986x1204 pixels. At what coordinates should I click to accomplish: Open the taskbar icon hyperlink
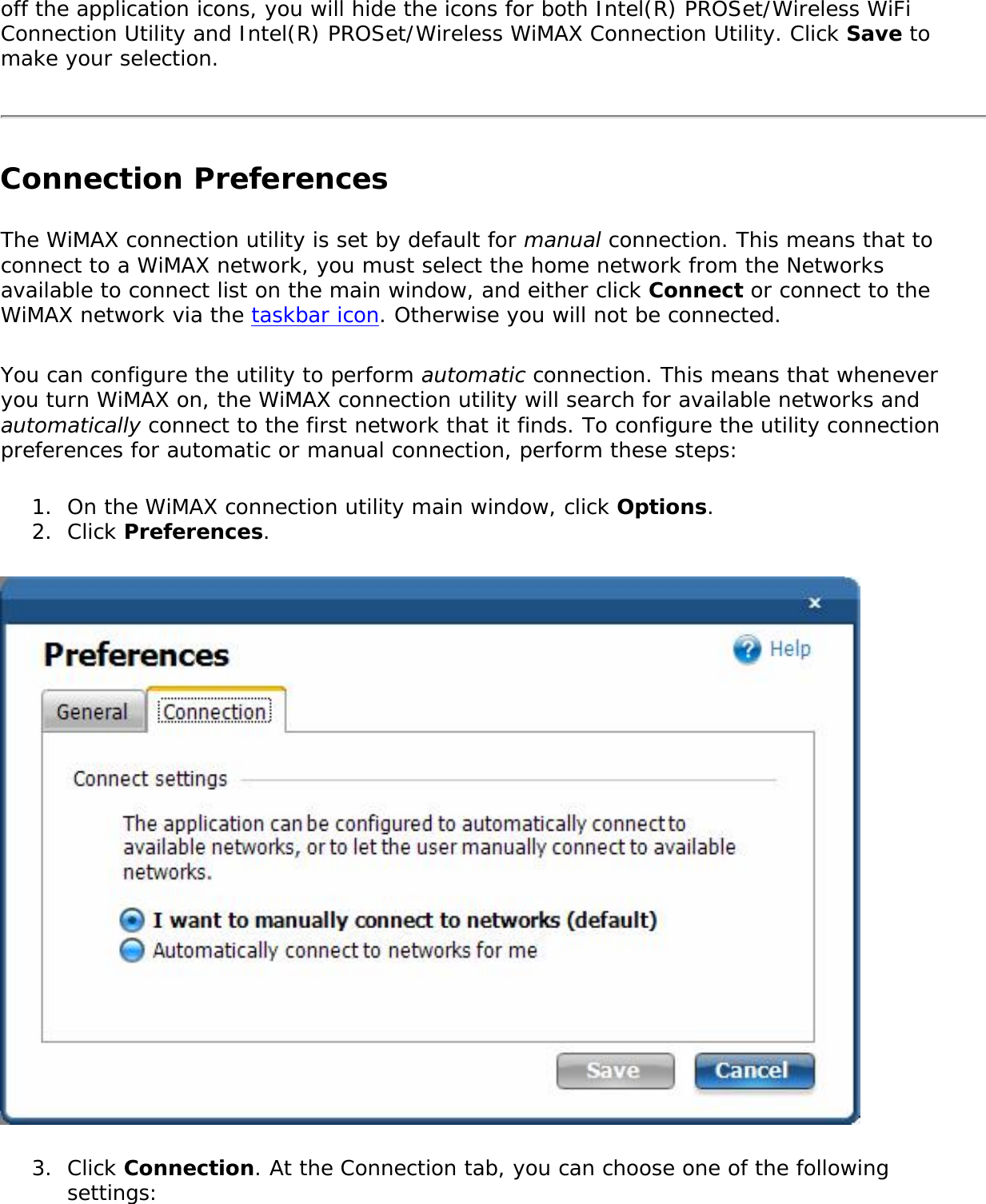click(x=314, y=316)
